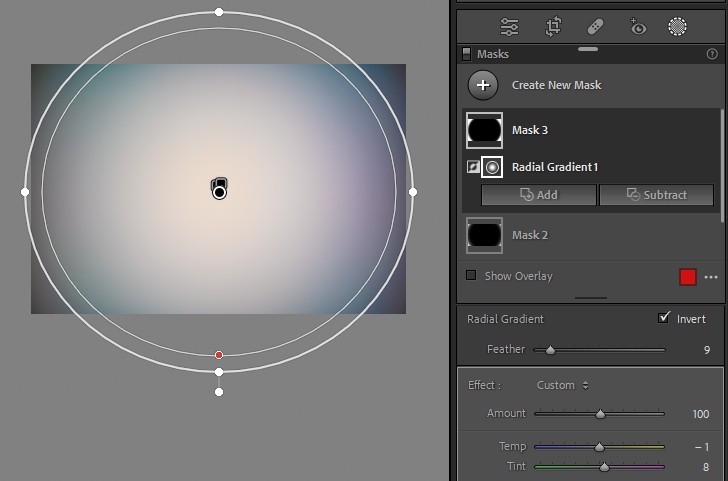
Task: Select the Masking circle tool
Action: (677, 27)
